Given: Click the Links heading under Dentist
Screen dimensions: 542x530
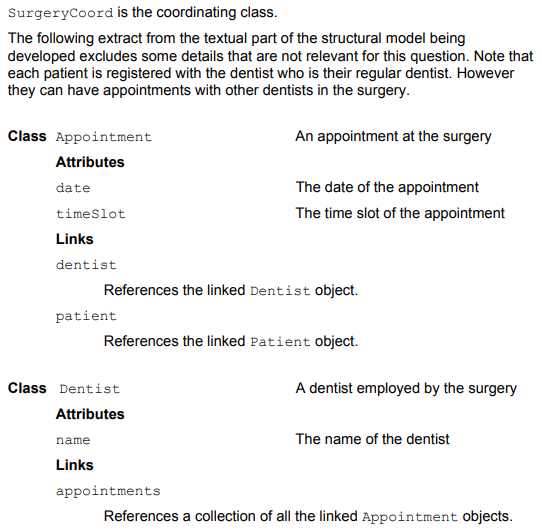Looking at the screenshot, I should (x=75, y=465).
